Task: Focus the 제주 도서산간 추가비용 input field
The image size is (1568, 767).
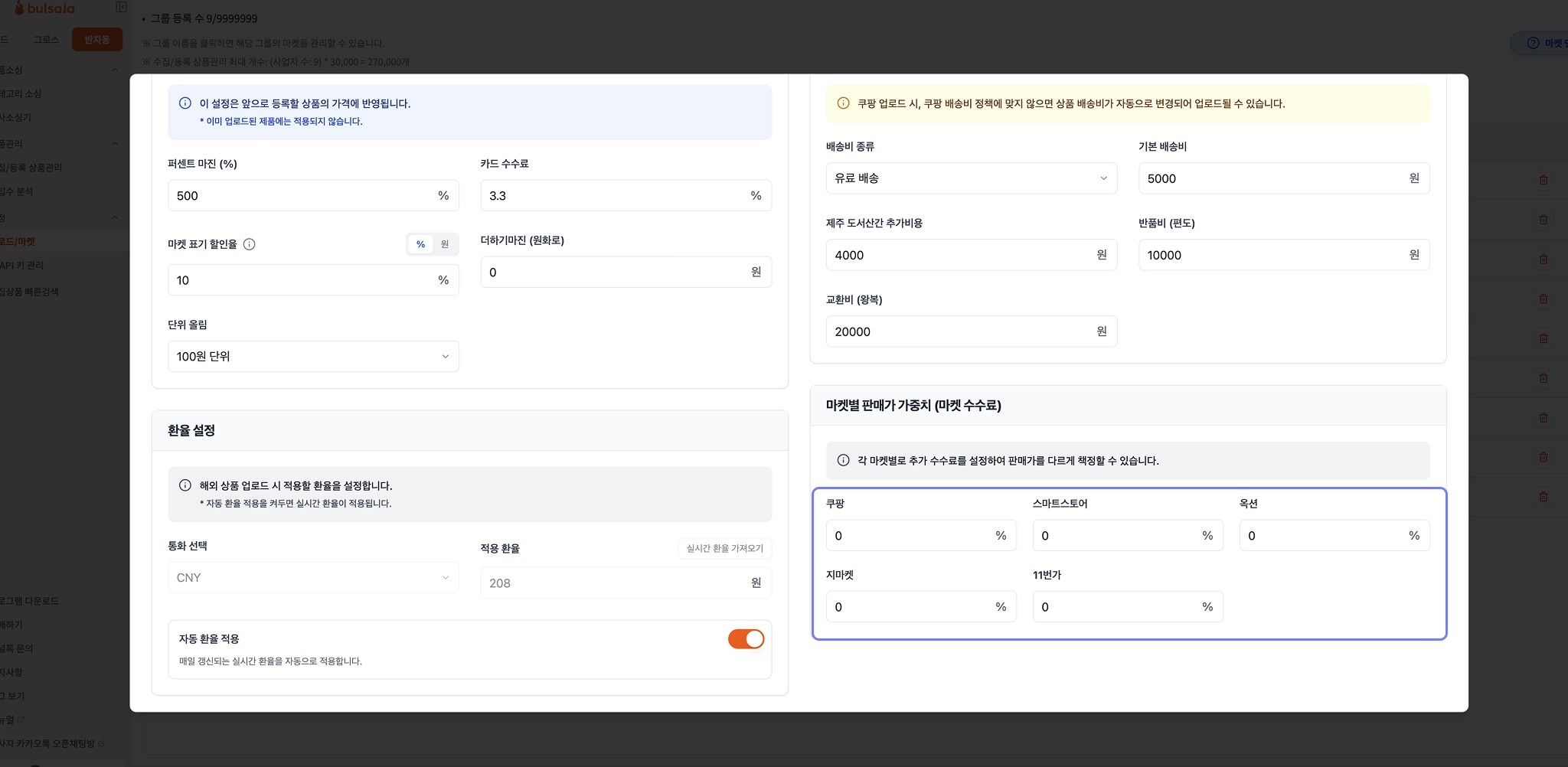Action: 972,255
